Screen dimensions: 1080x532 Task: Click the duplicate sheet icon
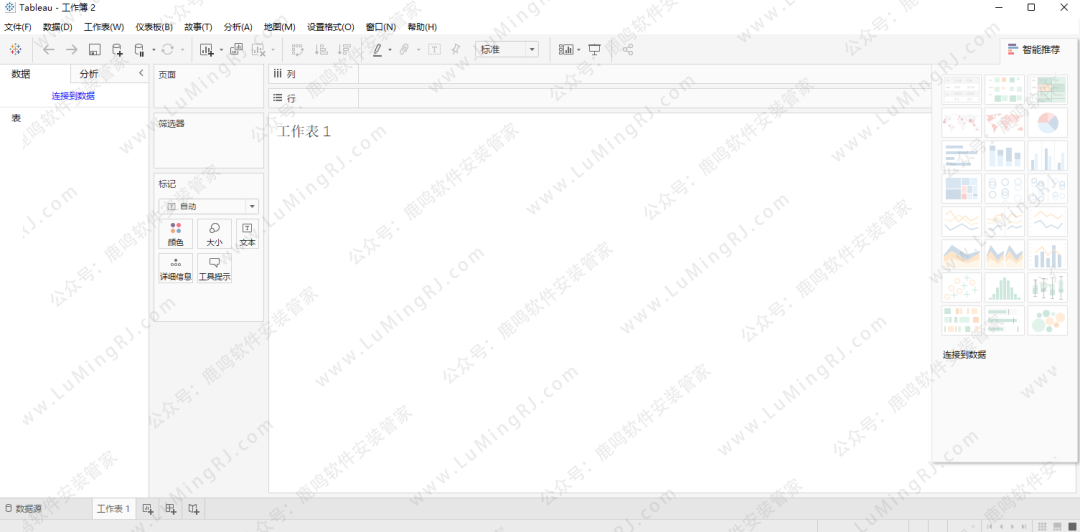point(236,50)
